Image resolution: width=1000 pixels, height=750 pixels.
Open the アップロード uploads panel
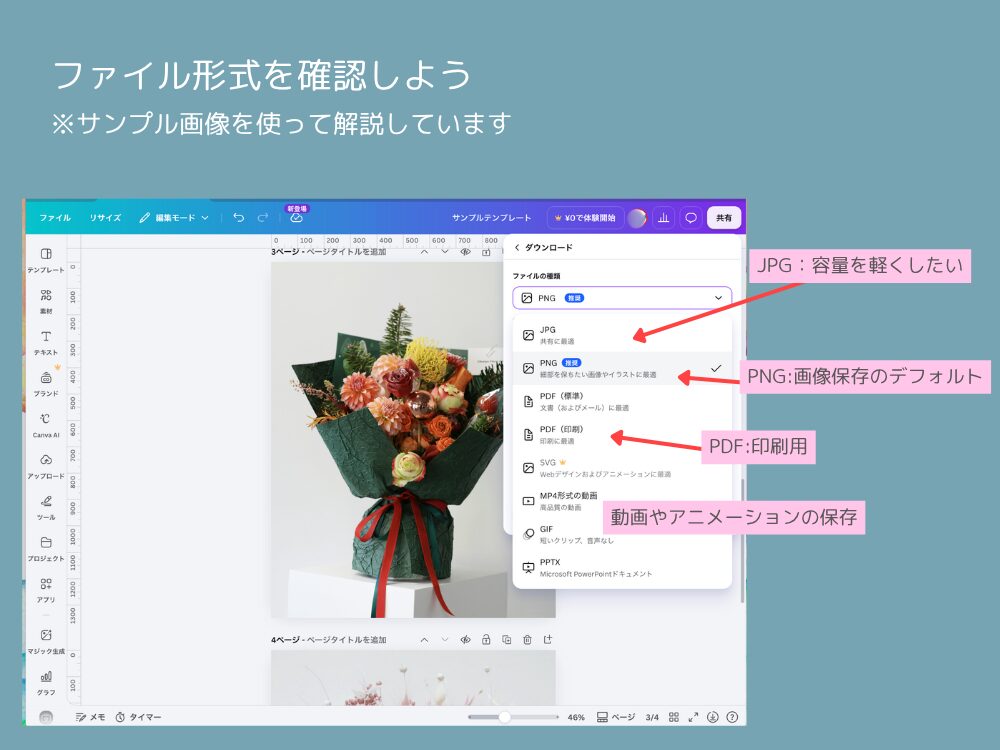(46, 466)
